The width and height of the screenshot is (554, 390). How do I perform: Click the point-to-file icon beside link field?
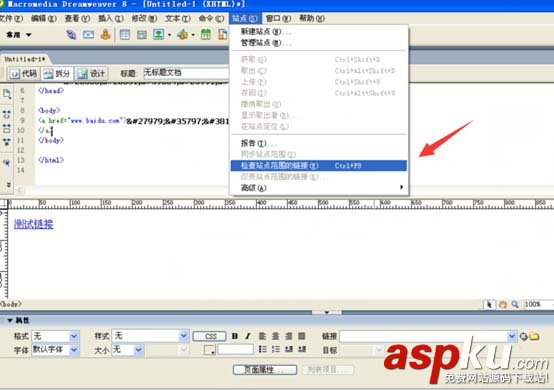(524, 337)
